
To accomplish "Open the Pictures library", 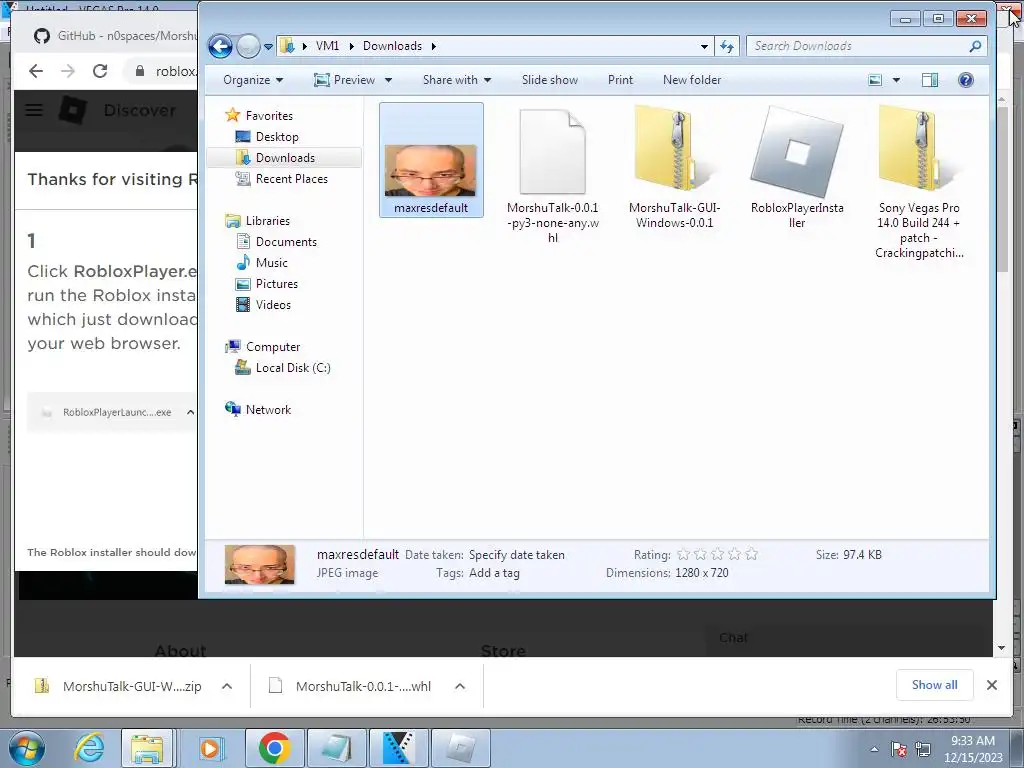I will click(276, 283).
